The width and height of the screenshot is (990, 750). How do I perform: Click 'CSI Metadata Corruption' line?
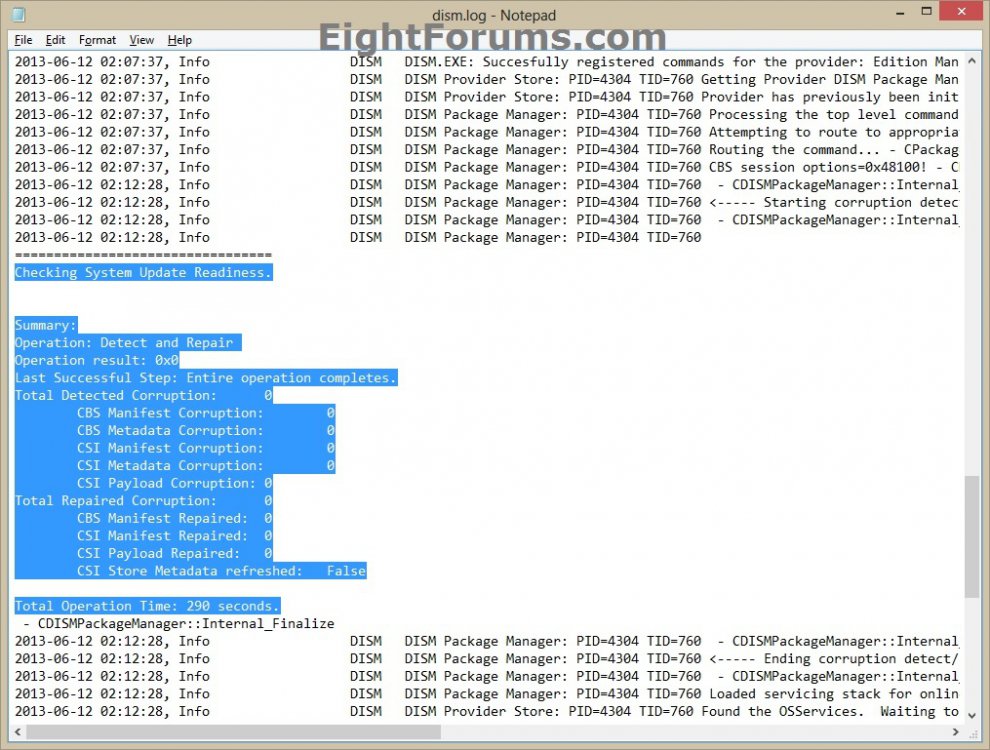point(206,466)
